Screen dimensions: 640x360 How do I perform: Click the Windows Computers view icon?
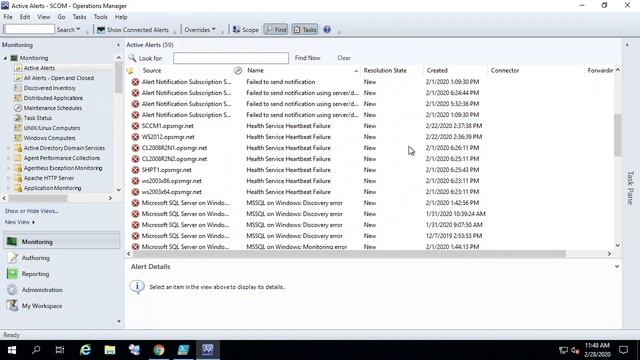point(18,138)
